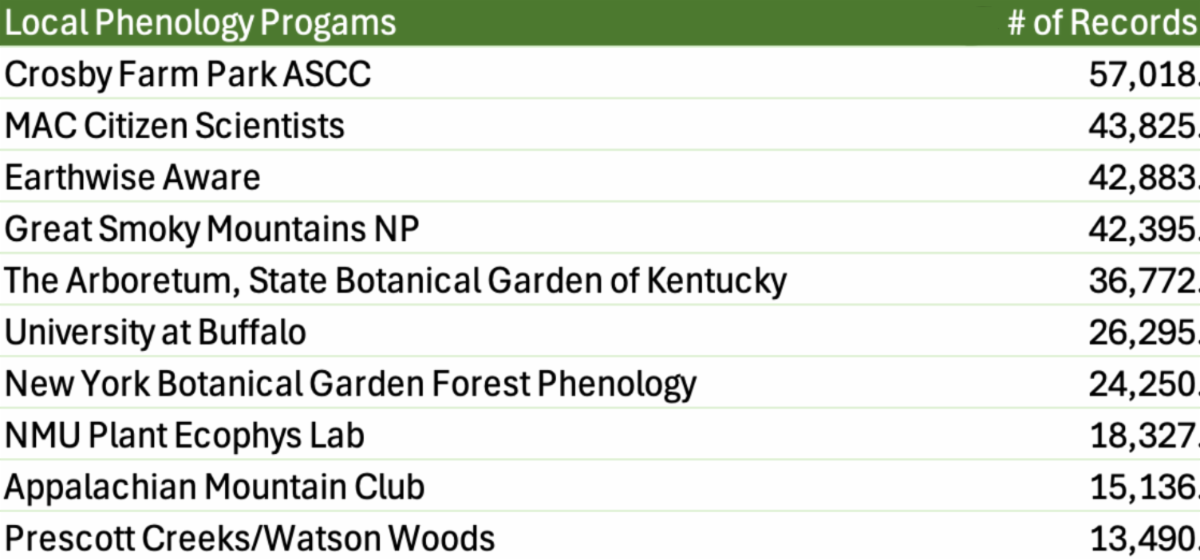Click the 42,883 records value

(1142, 178)
